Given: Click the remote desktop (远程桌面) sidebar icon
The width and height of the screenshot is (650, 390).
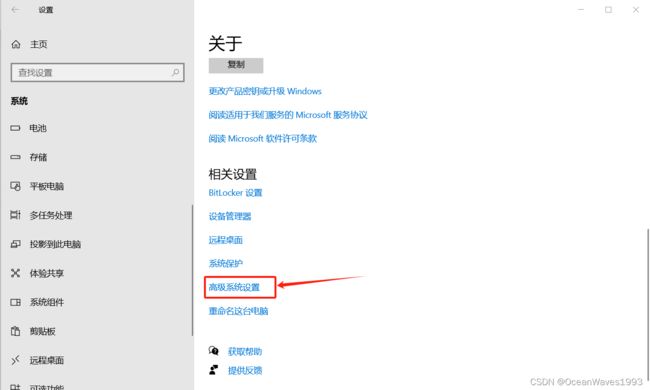Looking at the screenshot, I should coord(15,360).
